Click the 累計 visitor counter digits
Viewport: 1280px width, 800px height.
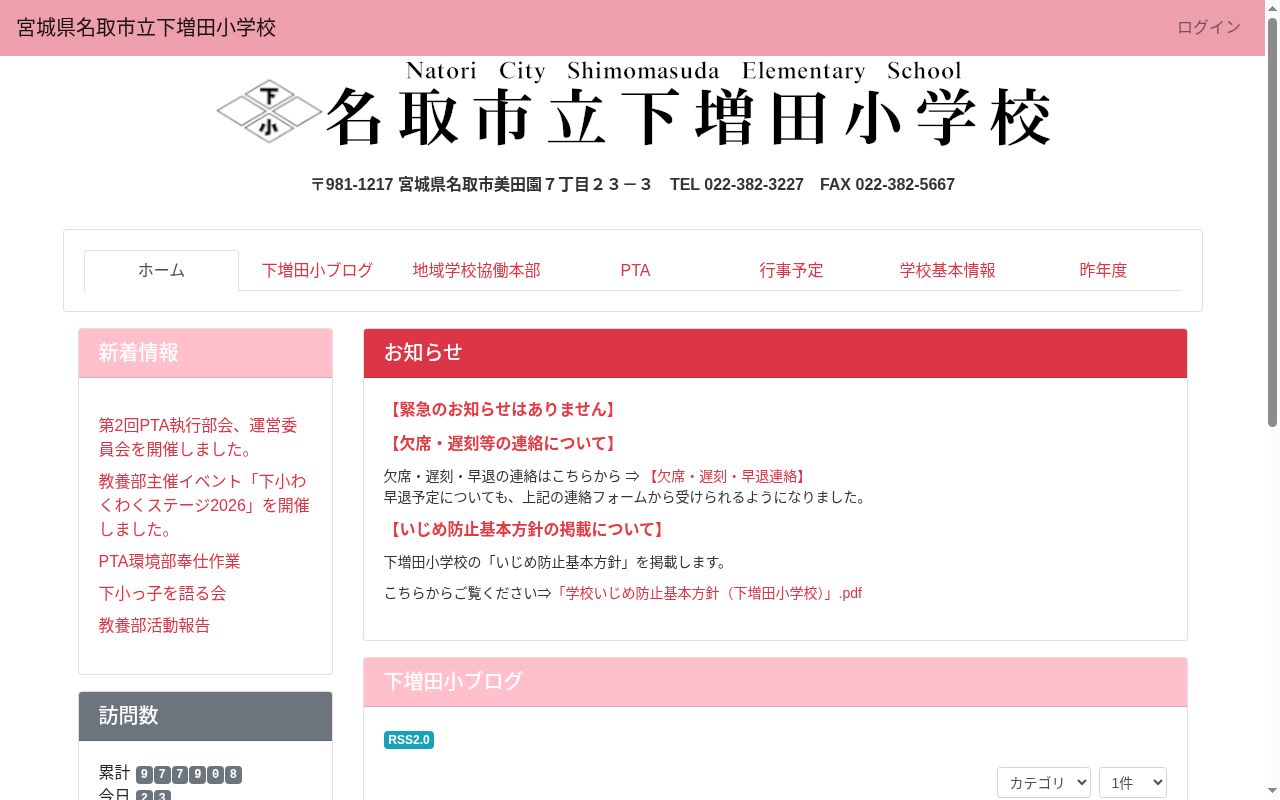click(x=189, y=774)
